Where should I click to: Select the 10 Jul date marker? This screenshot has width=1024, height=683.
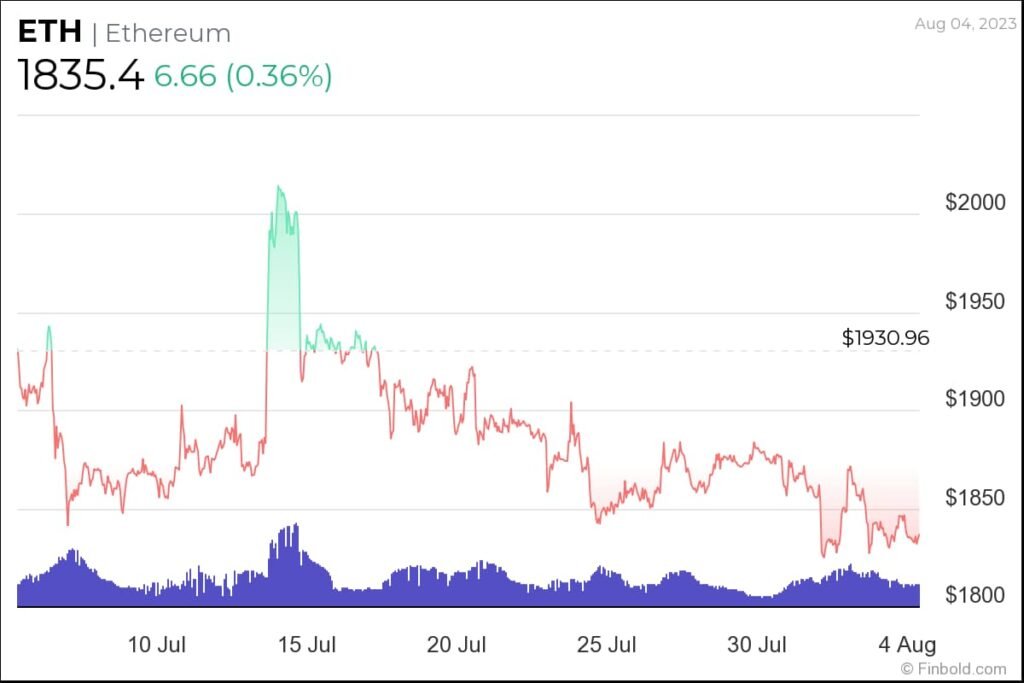(x=157, y=644)
